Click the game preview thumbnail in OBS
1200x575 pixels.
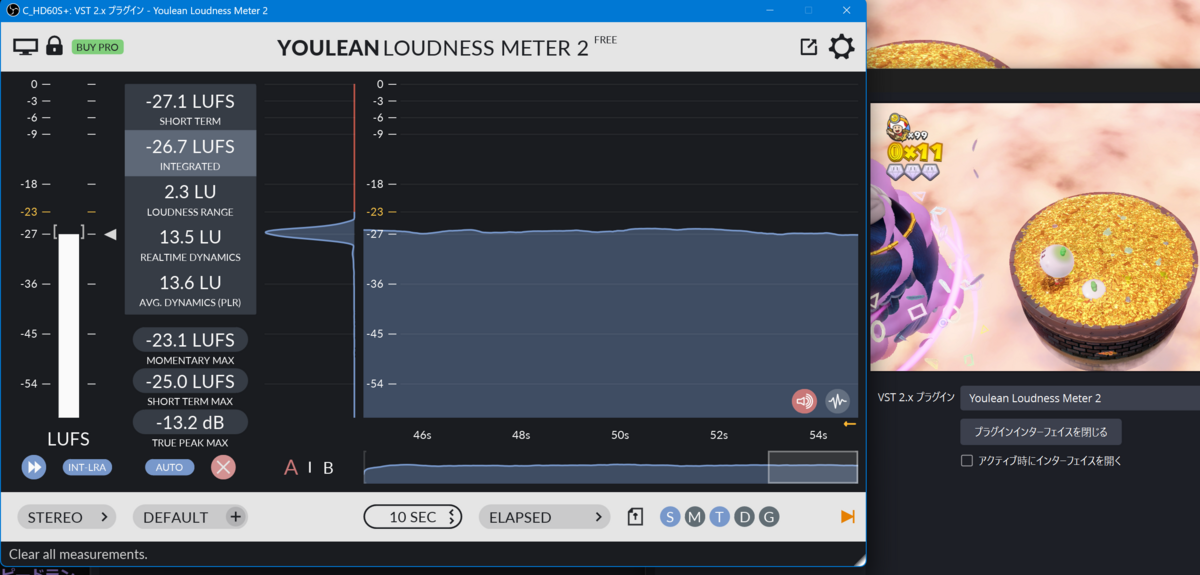tap(1034, 236)
